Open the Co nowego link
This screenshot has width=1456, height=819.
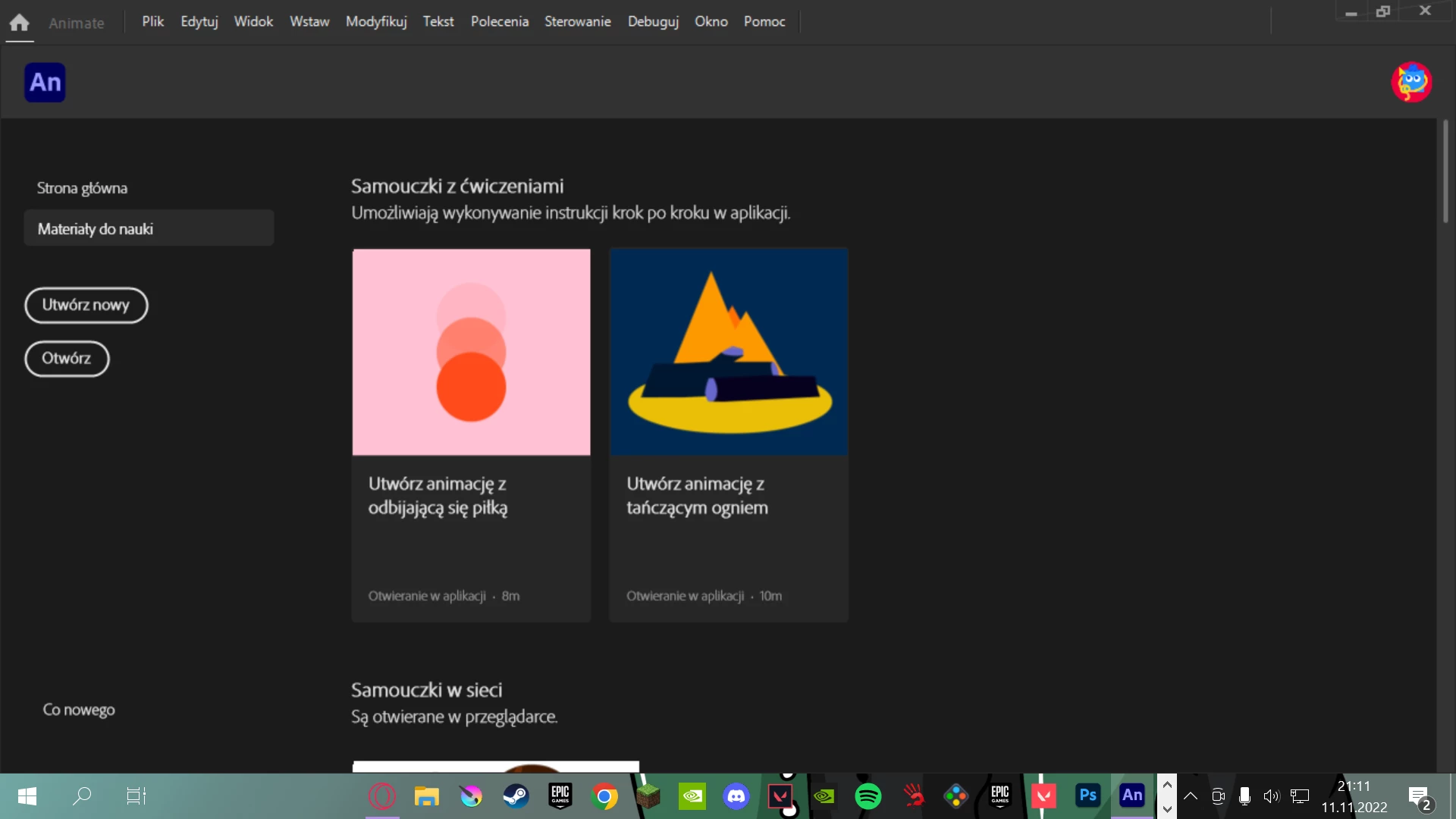(79, 710)
